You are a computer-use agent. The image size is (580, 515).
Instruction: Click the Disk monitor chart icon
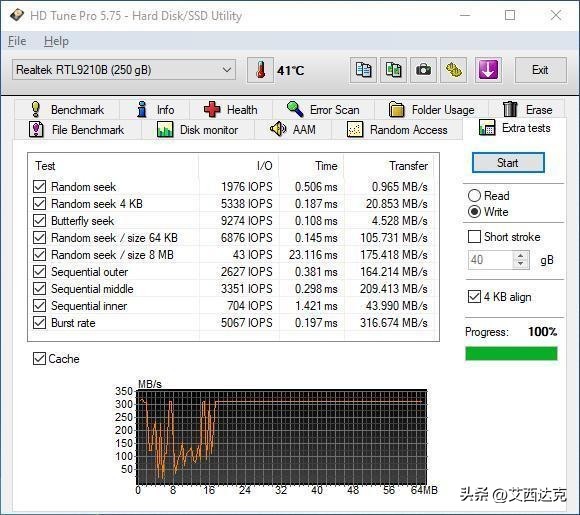165,130
